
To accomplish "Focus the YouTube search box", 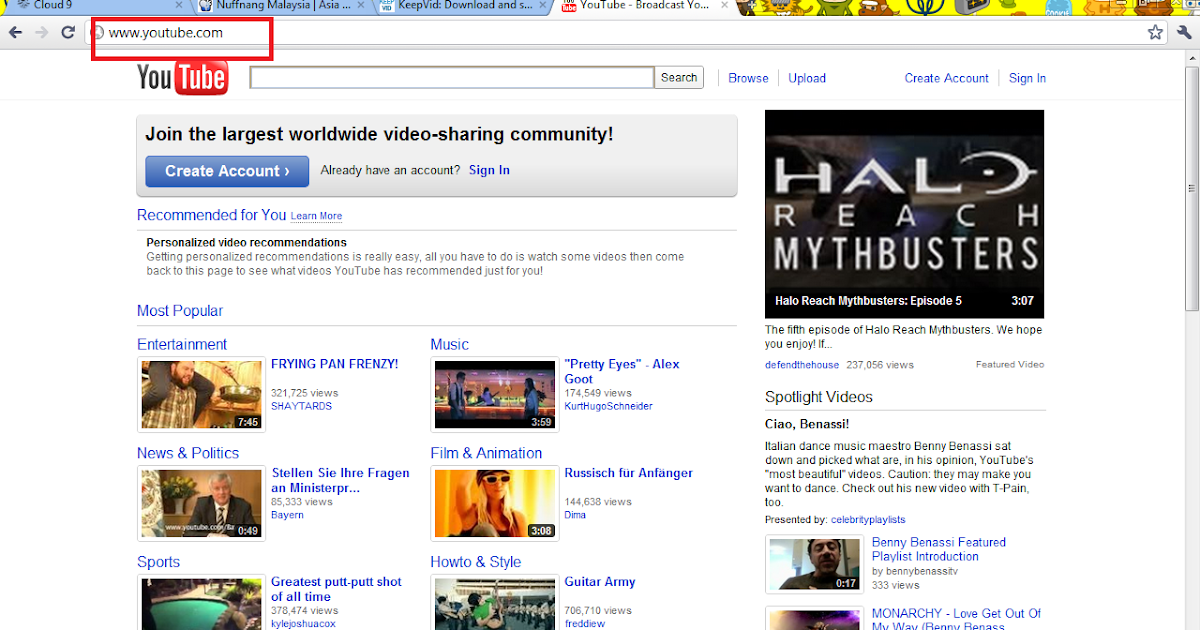I will (x=452, y=78).
